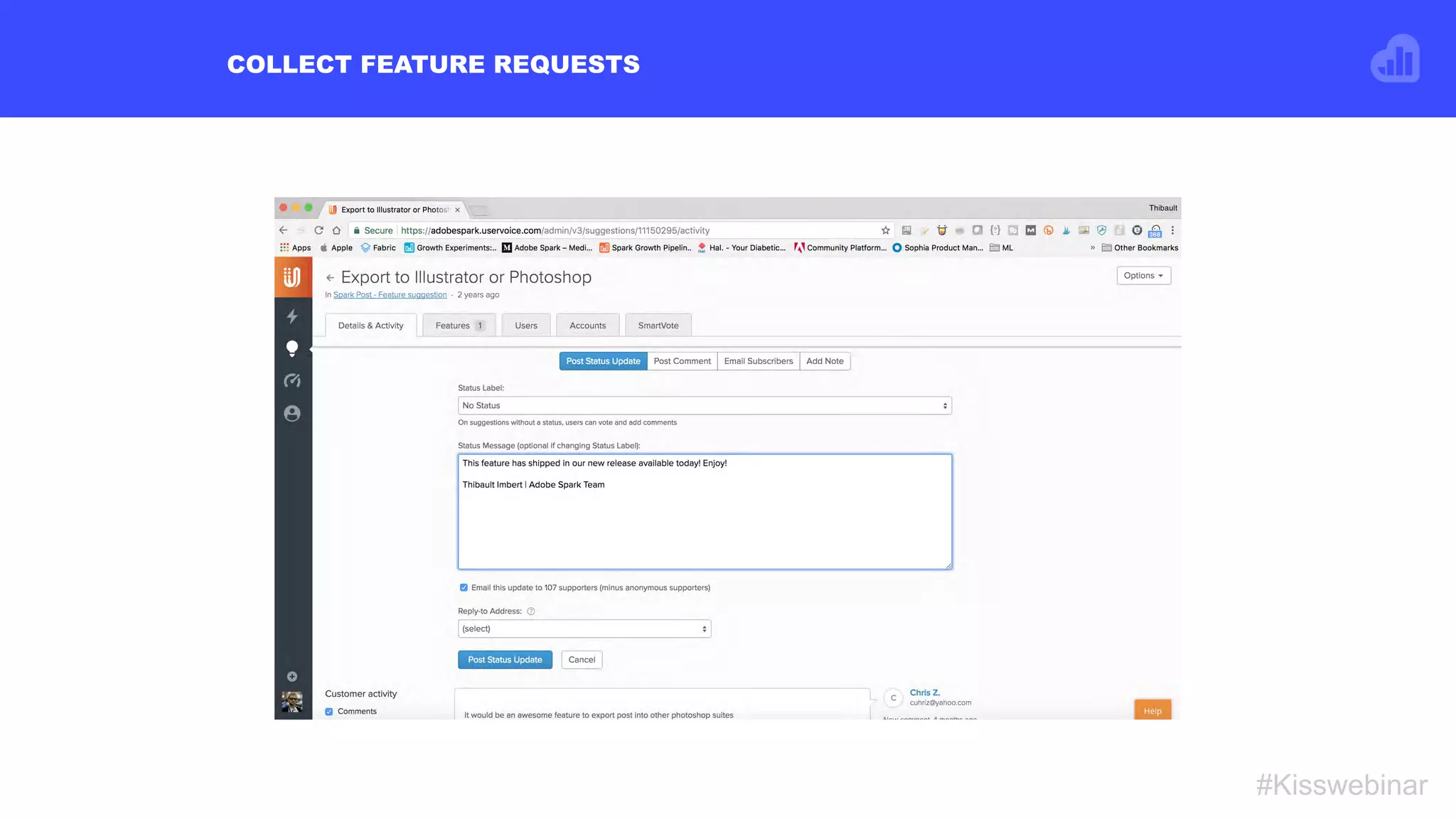Open the Sophia Product Man... bookmark
Viewport: 1456px width, 819px height.
coord(938,248)
